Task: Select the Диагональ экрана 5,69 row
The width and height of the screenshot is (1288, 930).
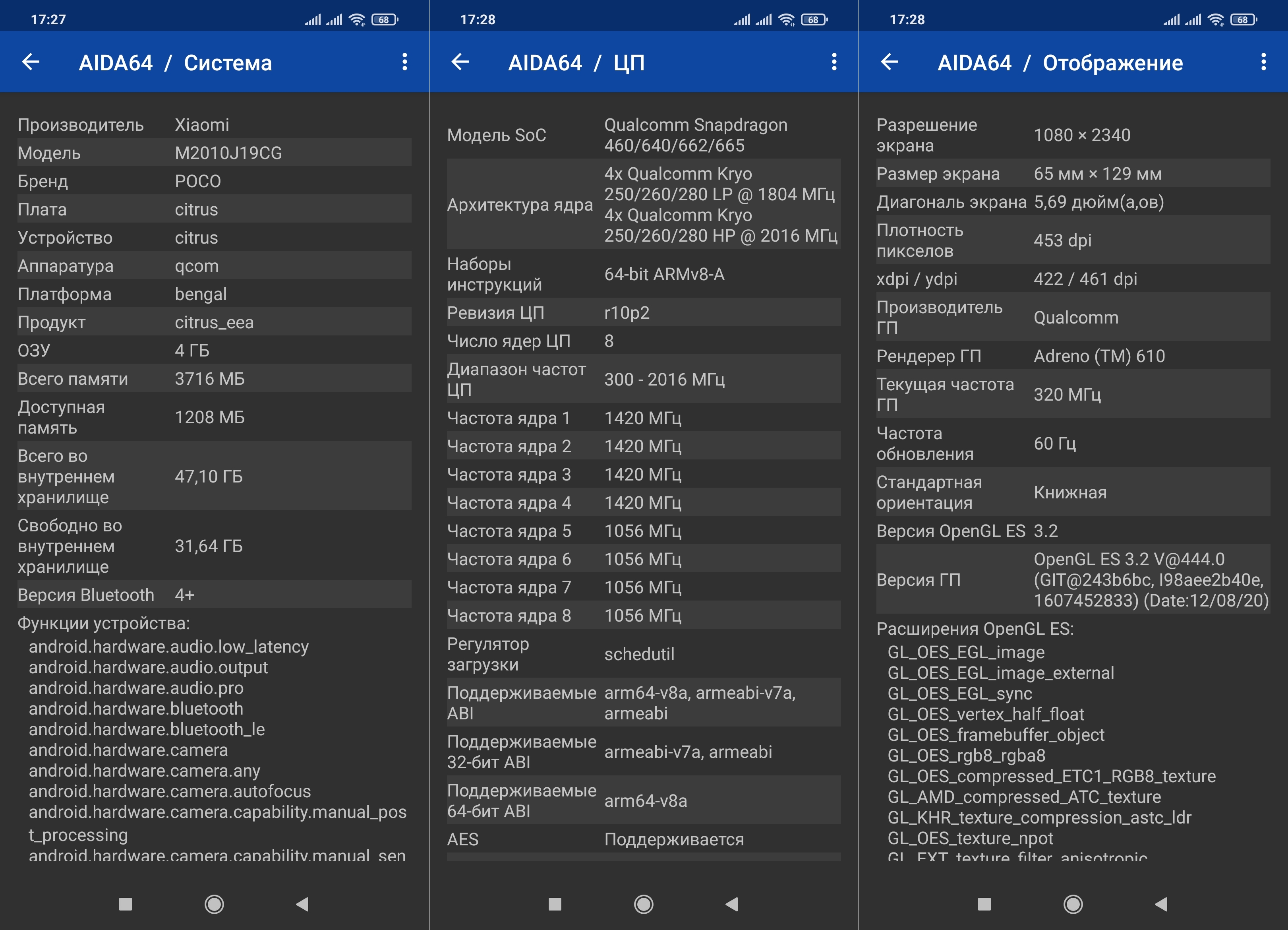Action: point(1073,201)
